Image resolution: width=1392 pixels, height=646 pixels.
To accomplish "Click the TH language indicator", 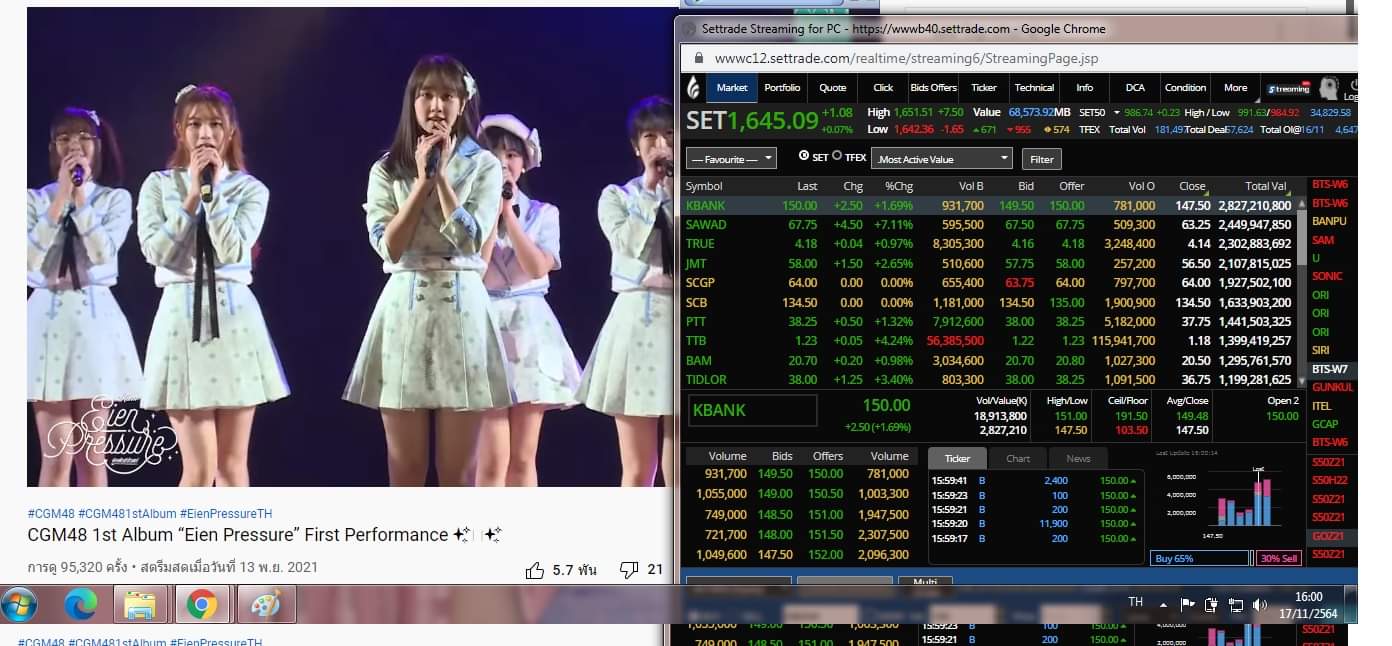I will tap(1135, 602).
